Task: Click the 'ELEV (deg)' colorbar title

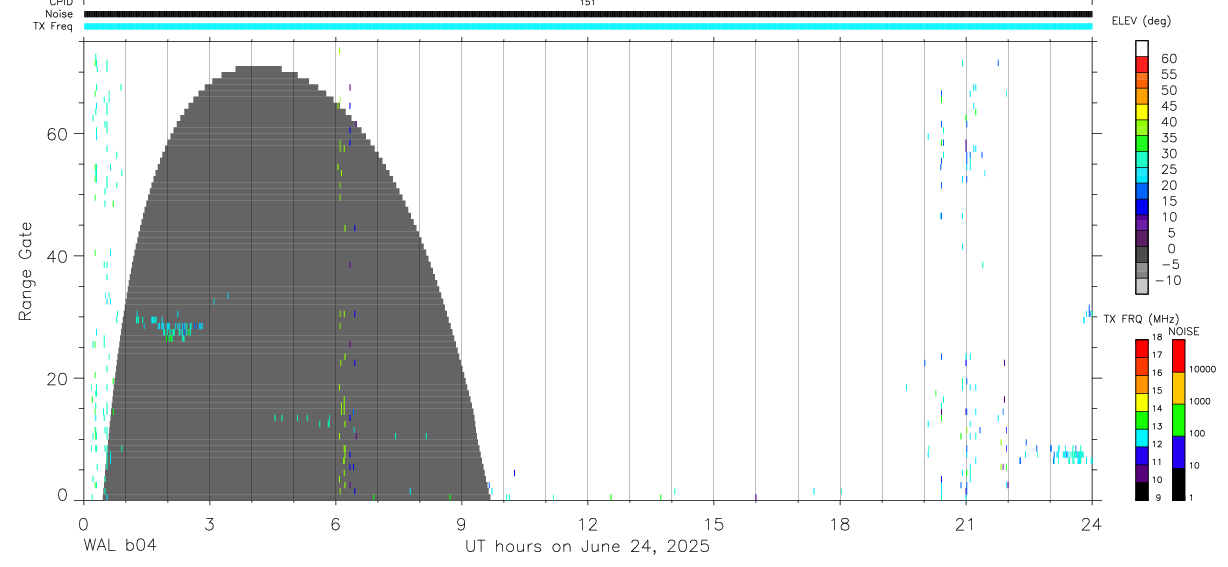Action: point(1143,20)
